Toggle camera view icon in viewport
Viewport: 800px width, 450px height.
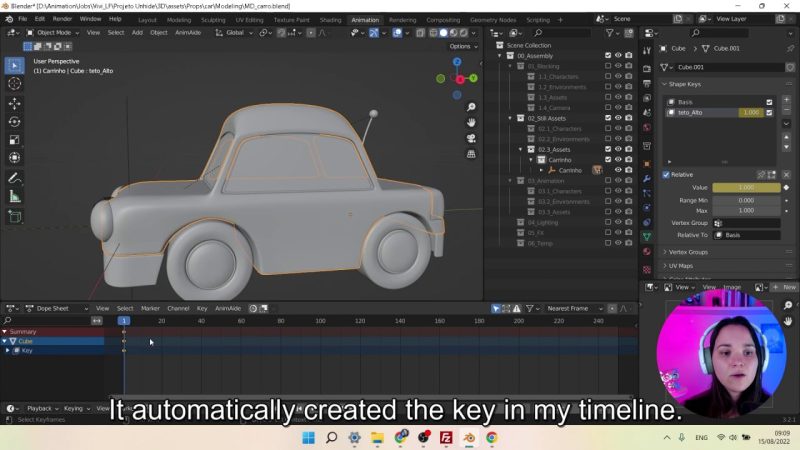click(x=471, y=139)
